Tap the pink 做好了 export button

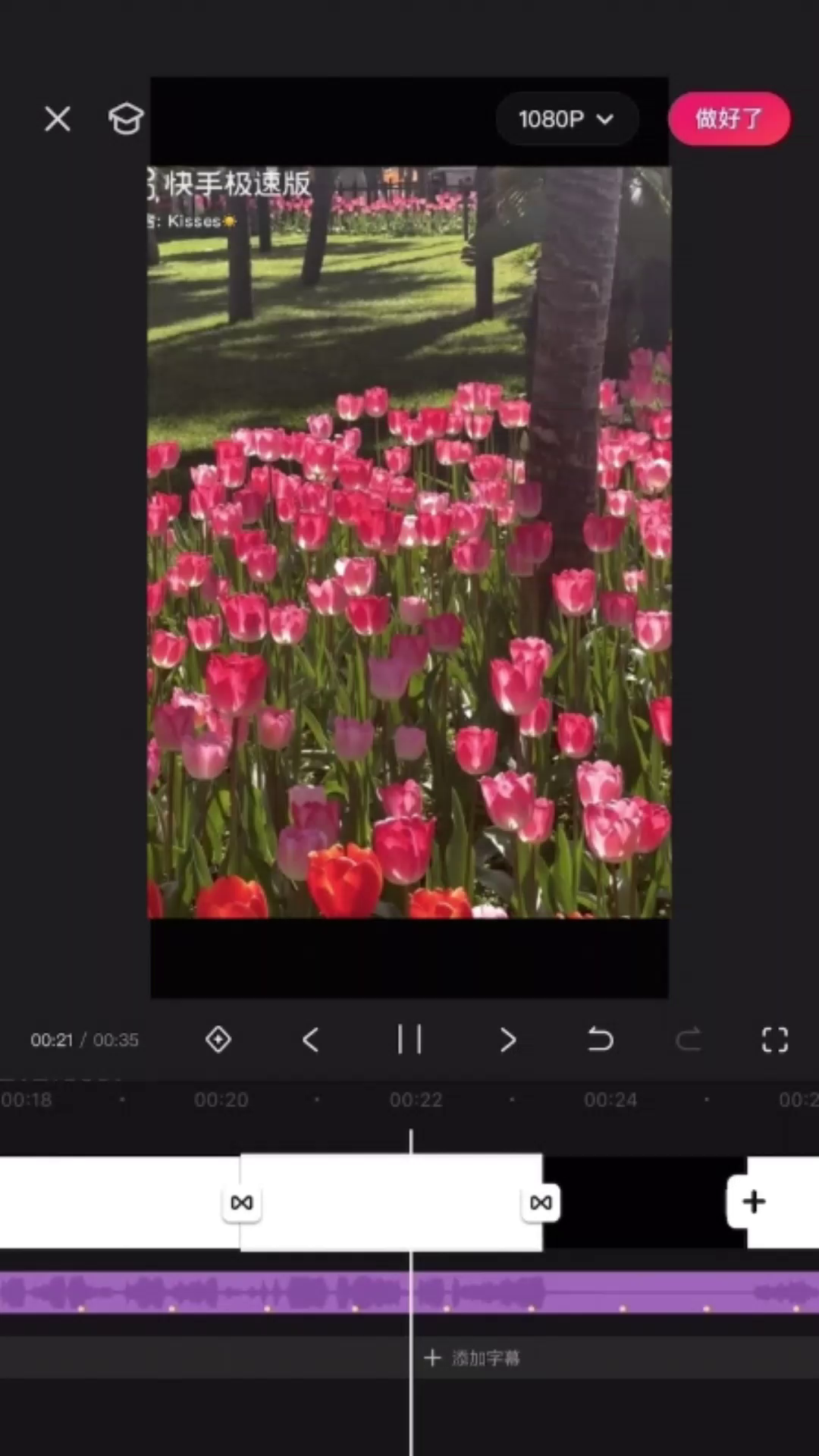(729, 119)
